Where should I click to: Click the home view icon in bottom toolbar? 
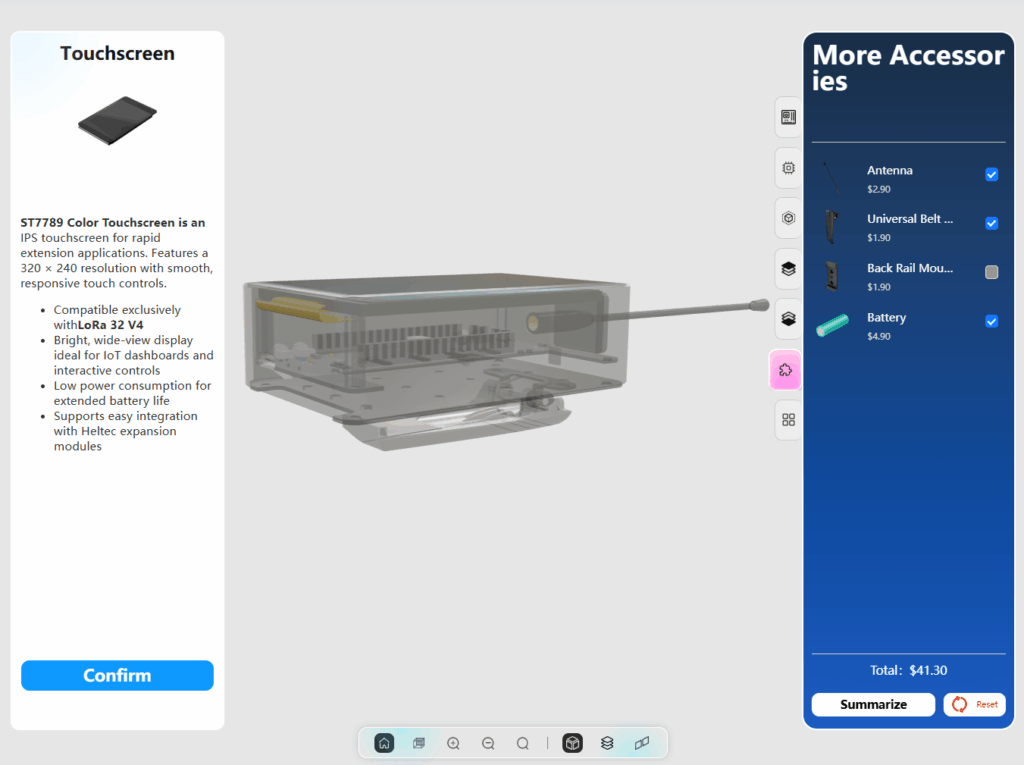pyautogui.click(x=384, y=743)
